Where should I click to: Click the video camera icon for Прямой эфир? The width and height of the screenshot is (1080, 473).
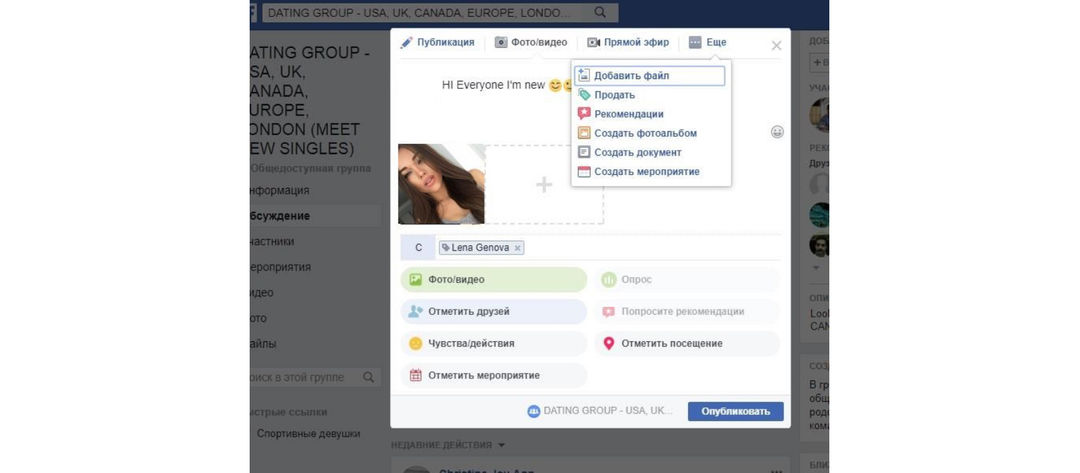click(594, 43)
